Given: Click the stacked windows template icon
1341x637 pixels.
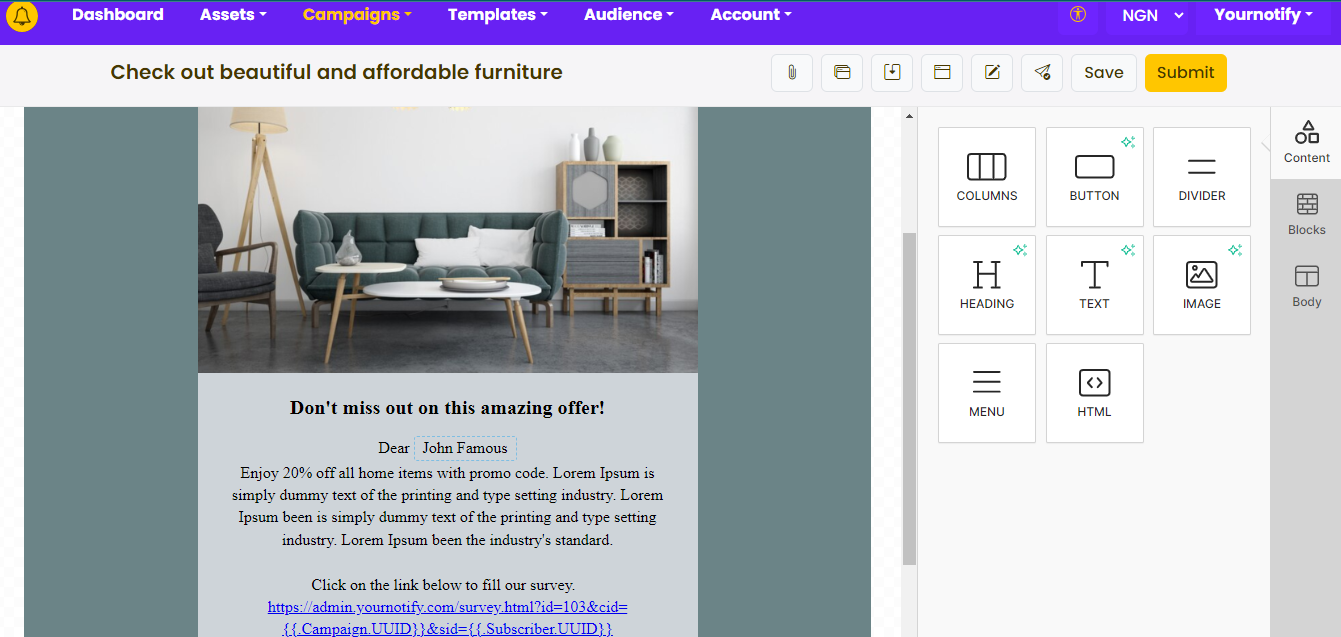Looking at the screenshot, I should (x=842, y=73).
